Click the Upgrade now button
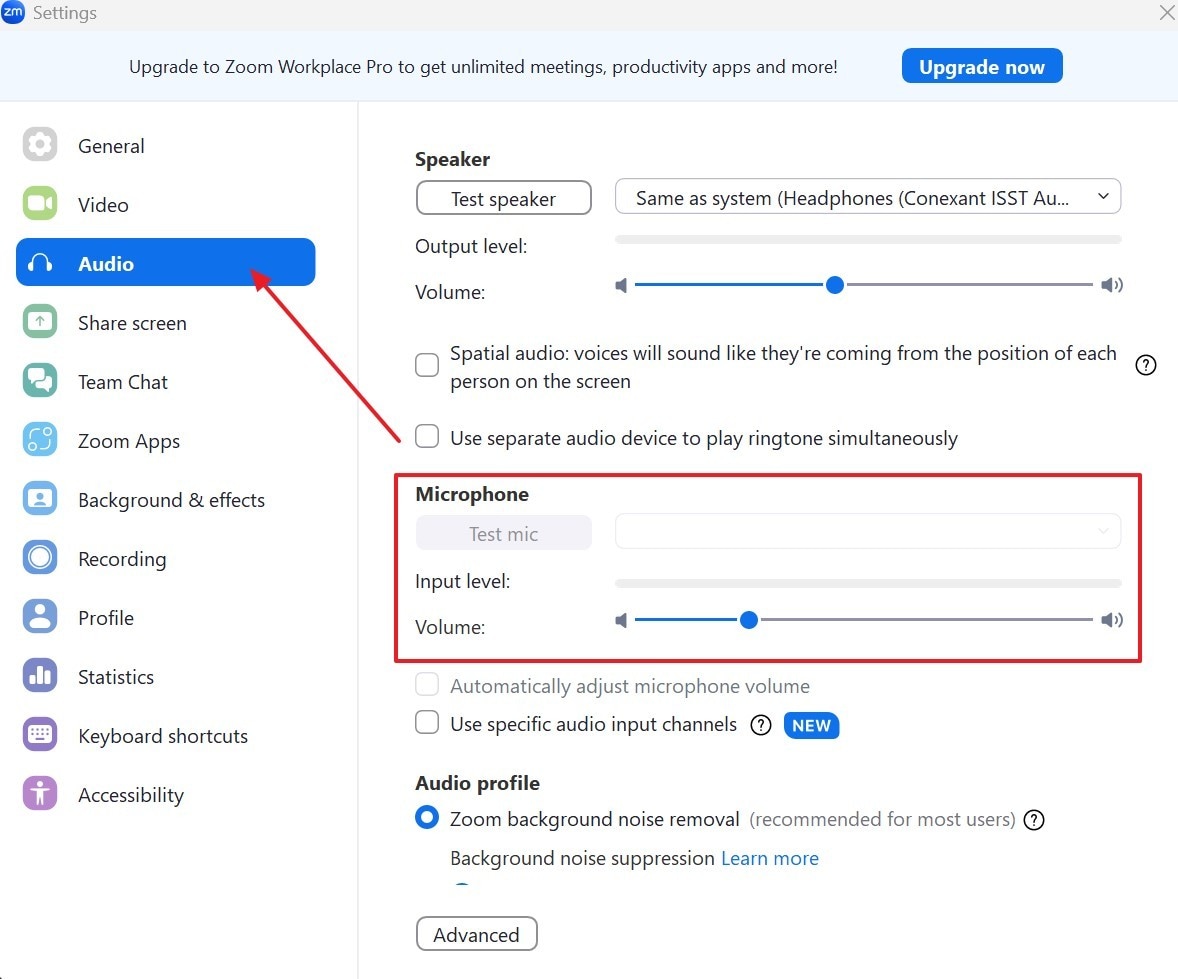Image resolution: width=1178 pixels, height=979 pixels. [x=981, y=67]
